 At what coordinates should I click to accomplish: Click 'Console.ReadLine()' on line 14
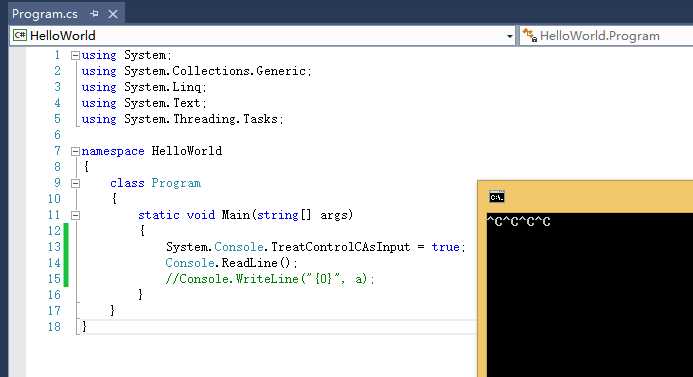[228, 263]
